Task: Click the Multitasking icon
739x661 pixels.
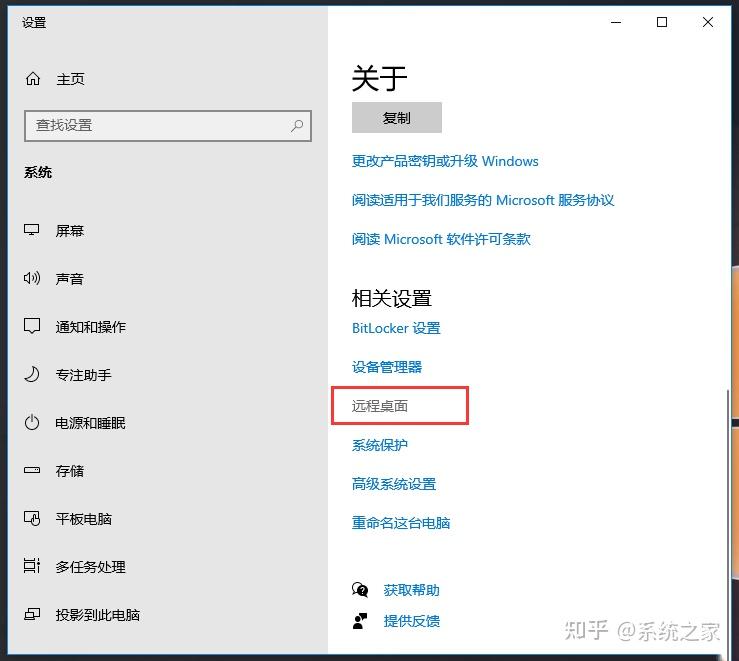Action: 32,566
